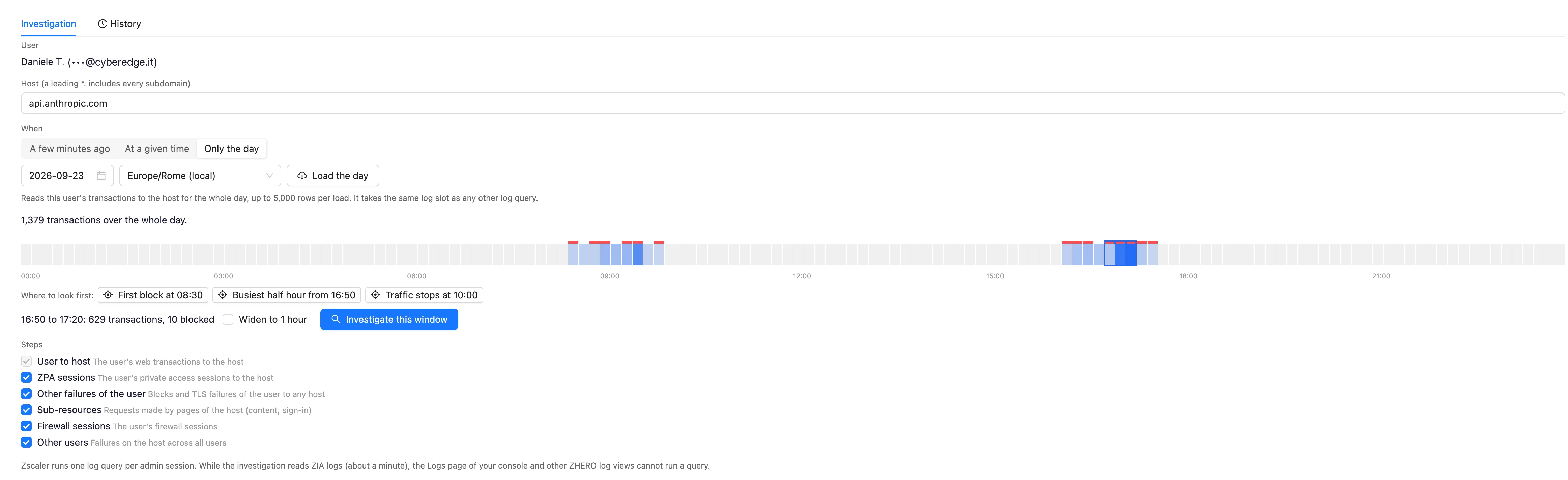This screenshot has height=480, width=1568.
Task: Uncheck the Sub-resources step
Action: [26, 410]
